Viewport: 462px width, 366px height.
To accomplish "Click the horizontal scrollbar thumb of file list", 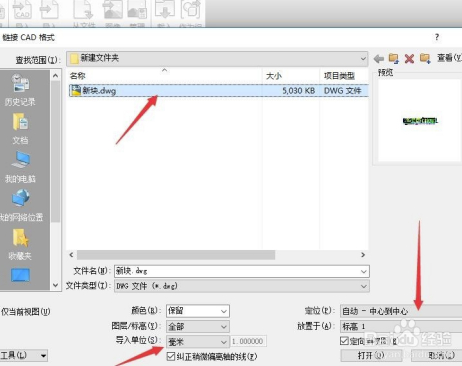I will (176, 255).
